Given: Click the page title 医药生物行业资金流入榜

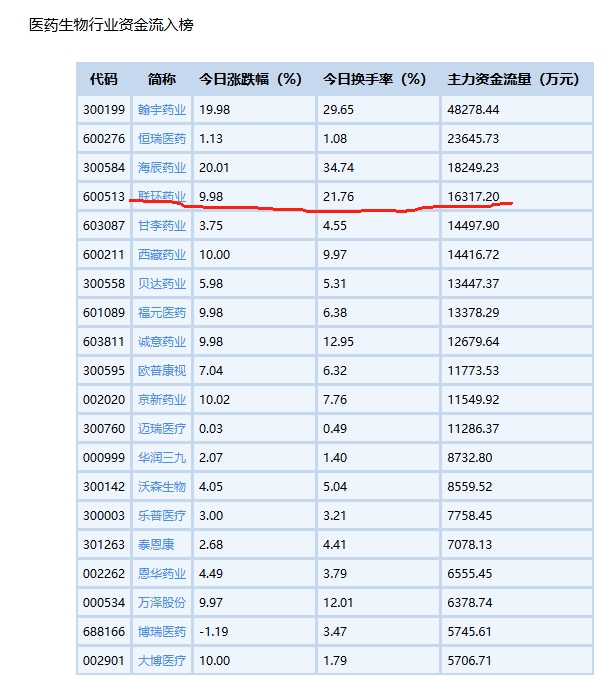Looking at the screenshot, I should click(111, 25).
